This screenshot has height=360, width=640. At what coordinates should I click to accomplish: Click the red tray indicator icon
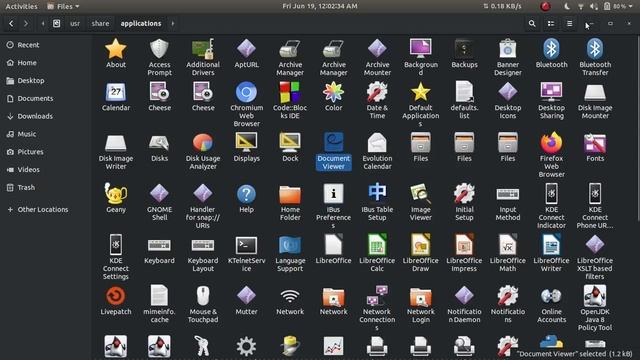[x=545, y=6]
